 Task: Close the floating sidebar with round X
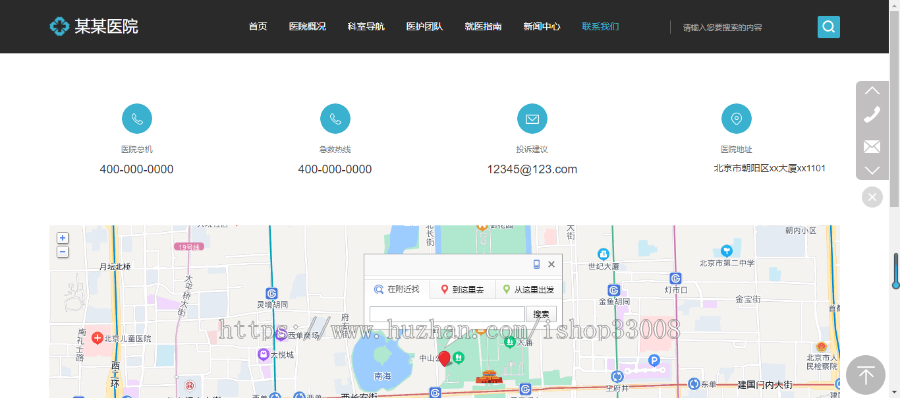(872, 197)
